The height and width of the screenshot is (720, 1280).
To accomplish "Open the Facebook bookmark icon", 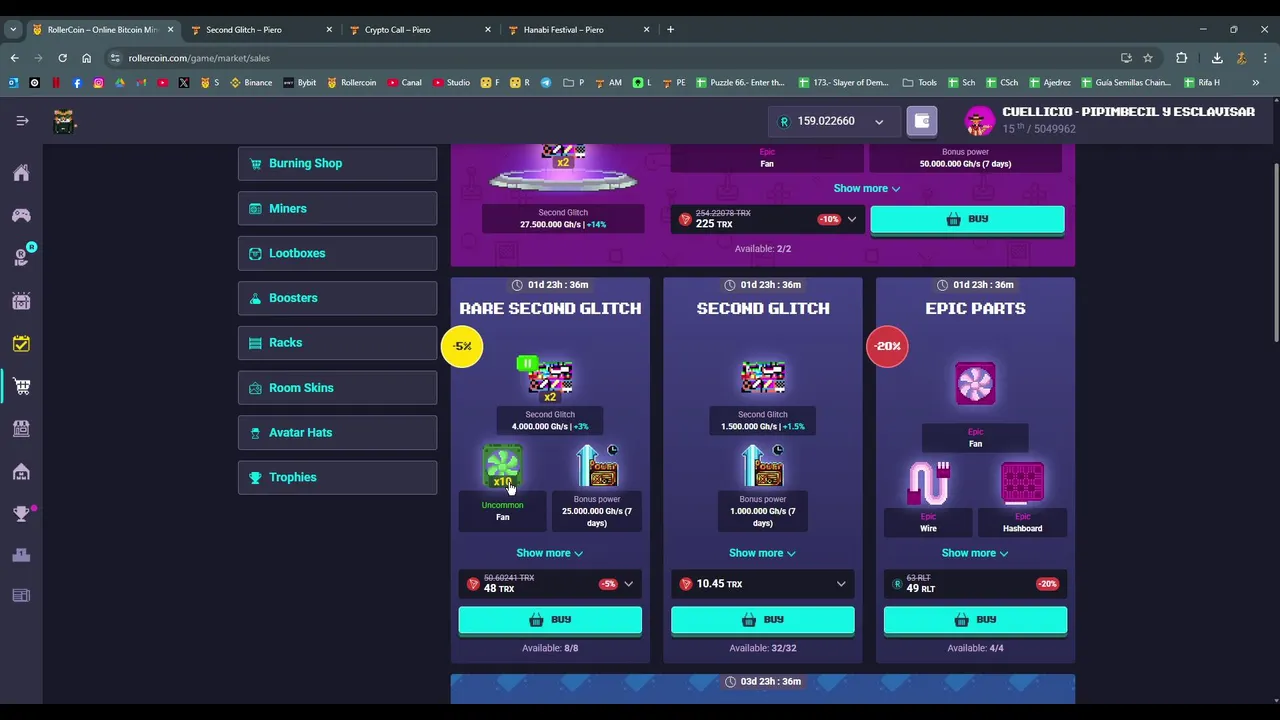I will point(77,82).
